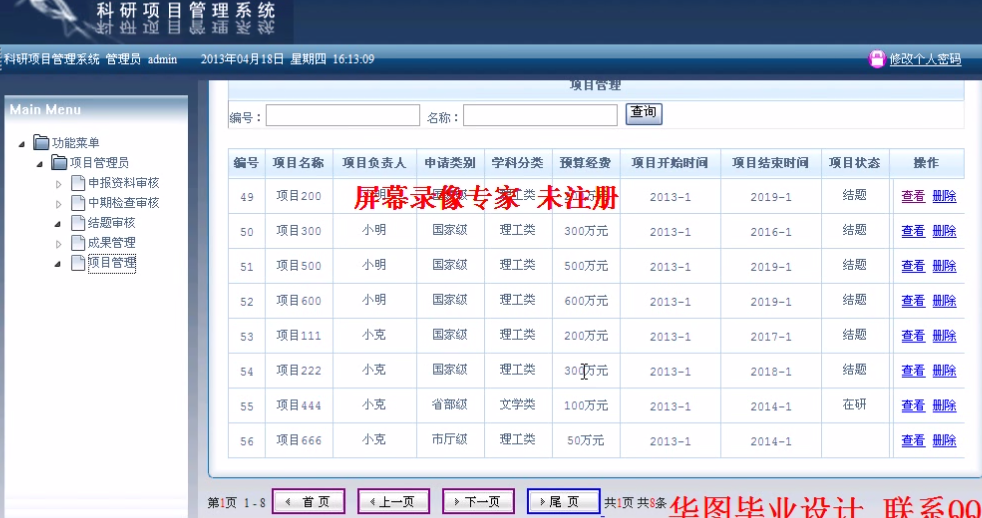Collapse the 项目管理员 tree node

(x=39, y=164)
